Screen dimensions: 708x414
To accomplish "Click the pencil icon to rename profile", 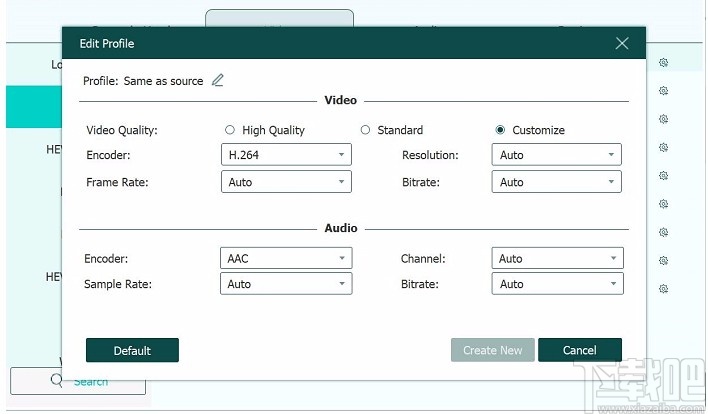I will (x=218, y=80).
